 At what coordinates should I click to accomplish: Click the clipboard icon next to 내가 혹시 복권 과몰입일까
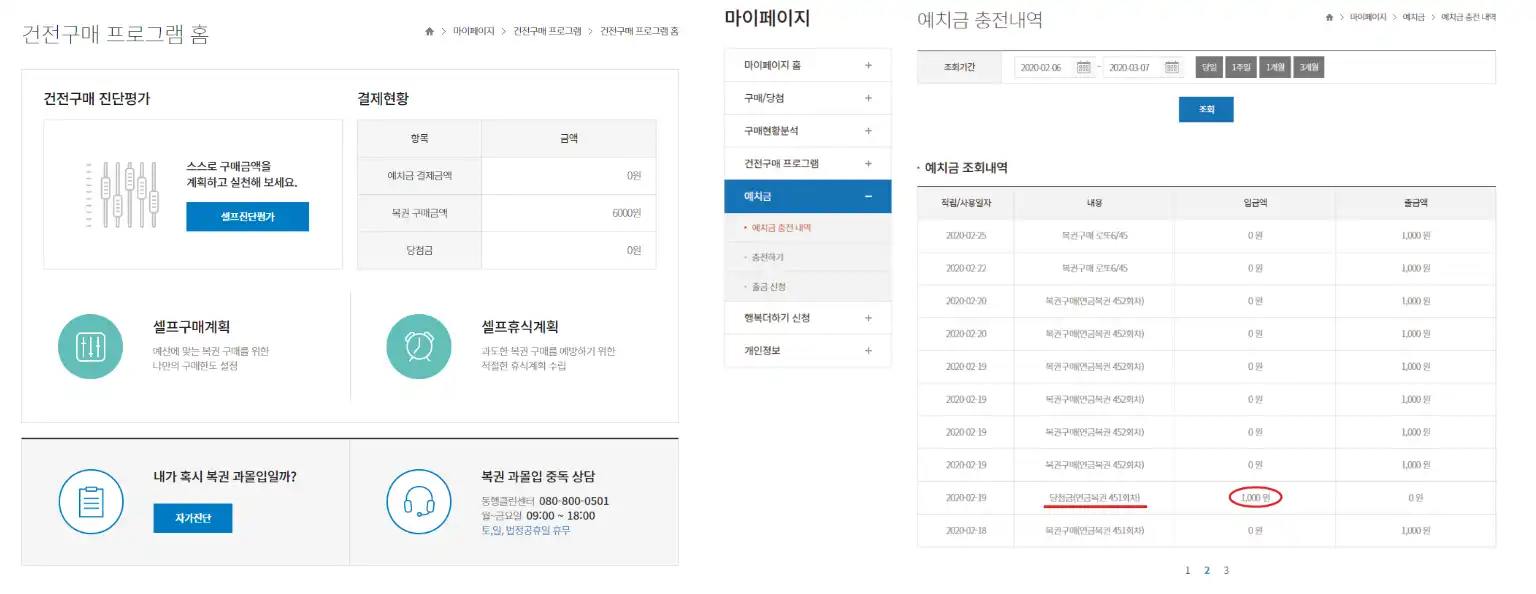[x=91, y=503]
